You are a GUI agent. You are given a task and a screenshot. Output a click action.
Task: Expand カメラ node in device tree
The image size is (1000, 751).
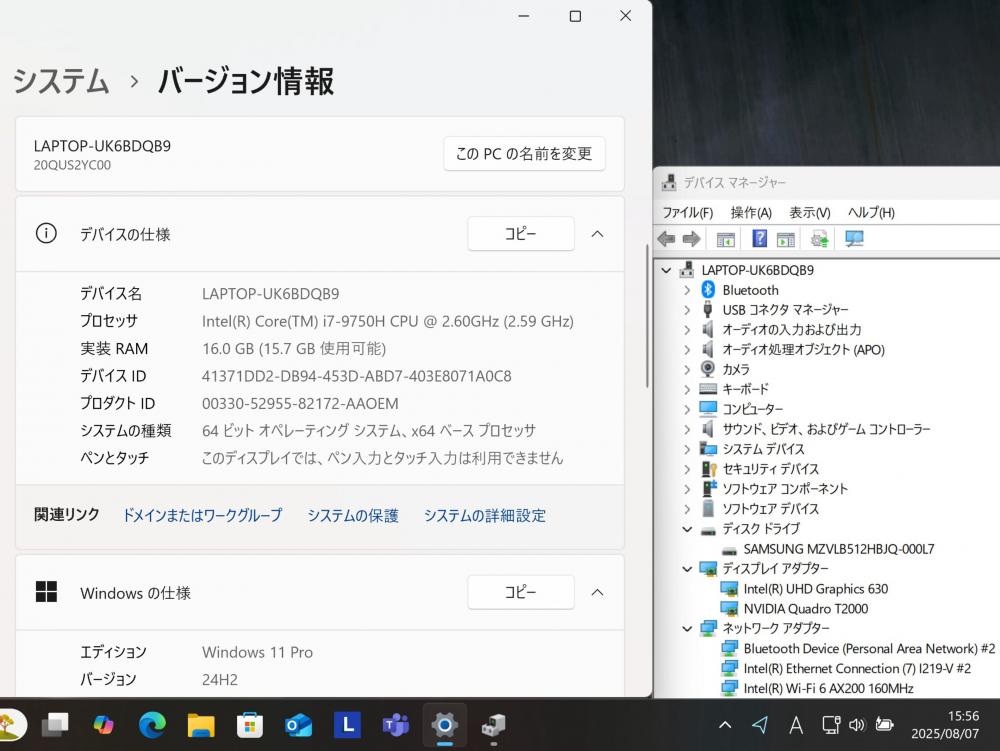pyautogui.click(x=687, y=369)
